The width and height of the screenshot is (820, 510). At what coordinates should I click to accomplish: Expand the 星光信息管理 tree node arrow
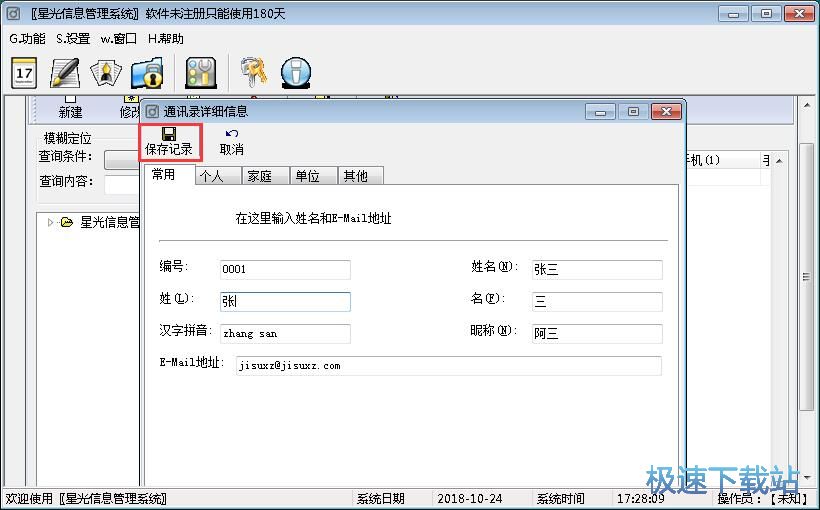[x=50, y=222]
